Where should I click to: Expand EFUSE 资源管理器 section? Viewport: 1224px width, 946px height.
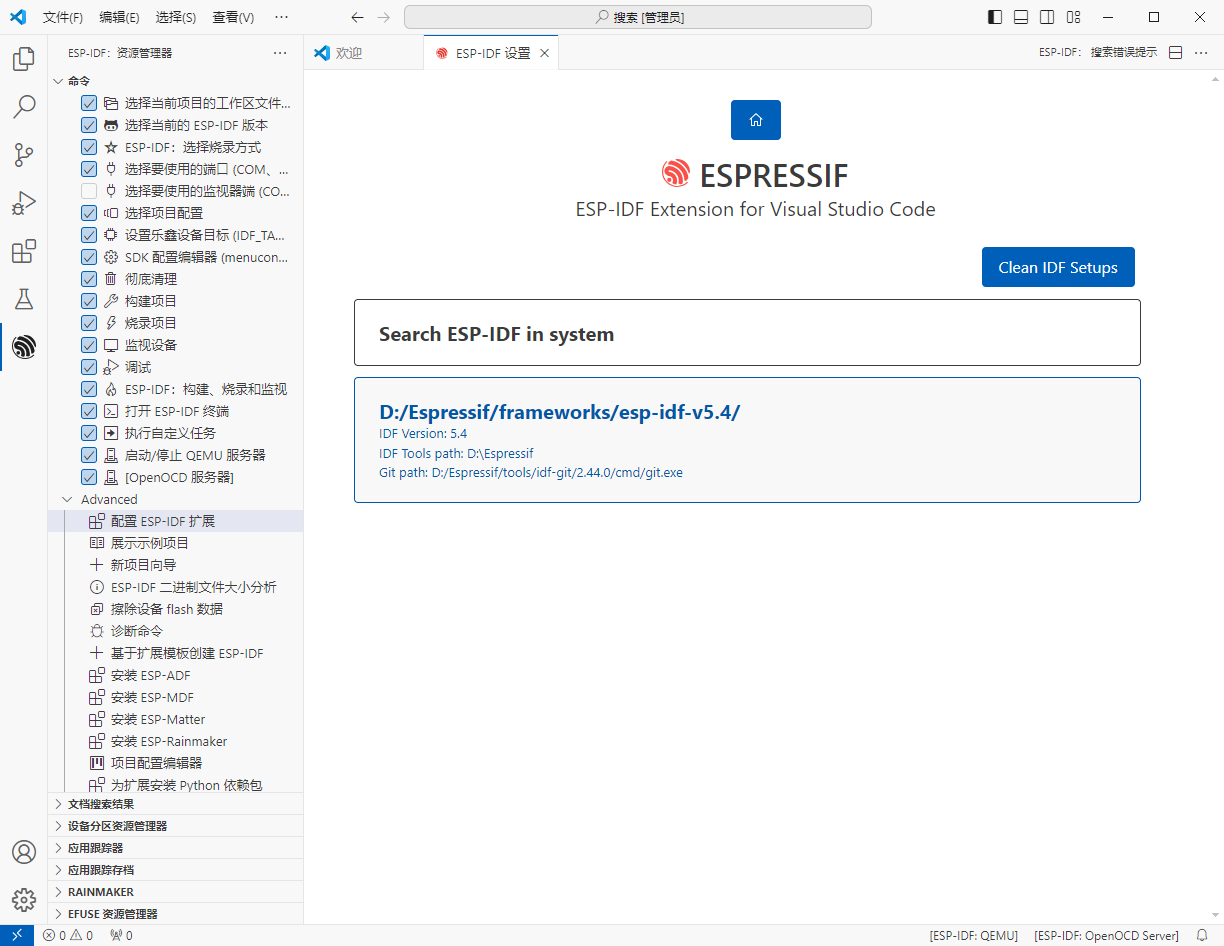click(175, 914)
